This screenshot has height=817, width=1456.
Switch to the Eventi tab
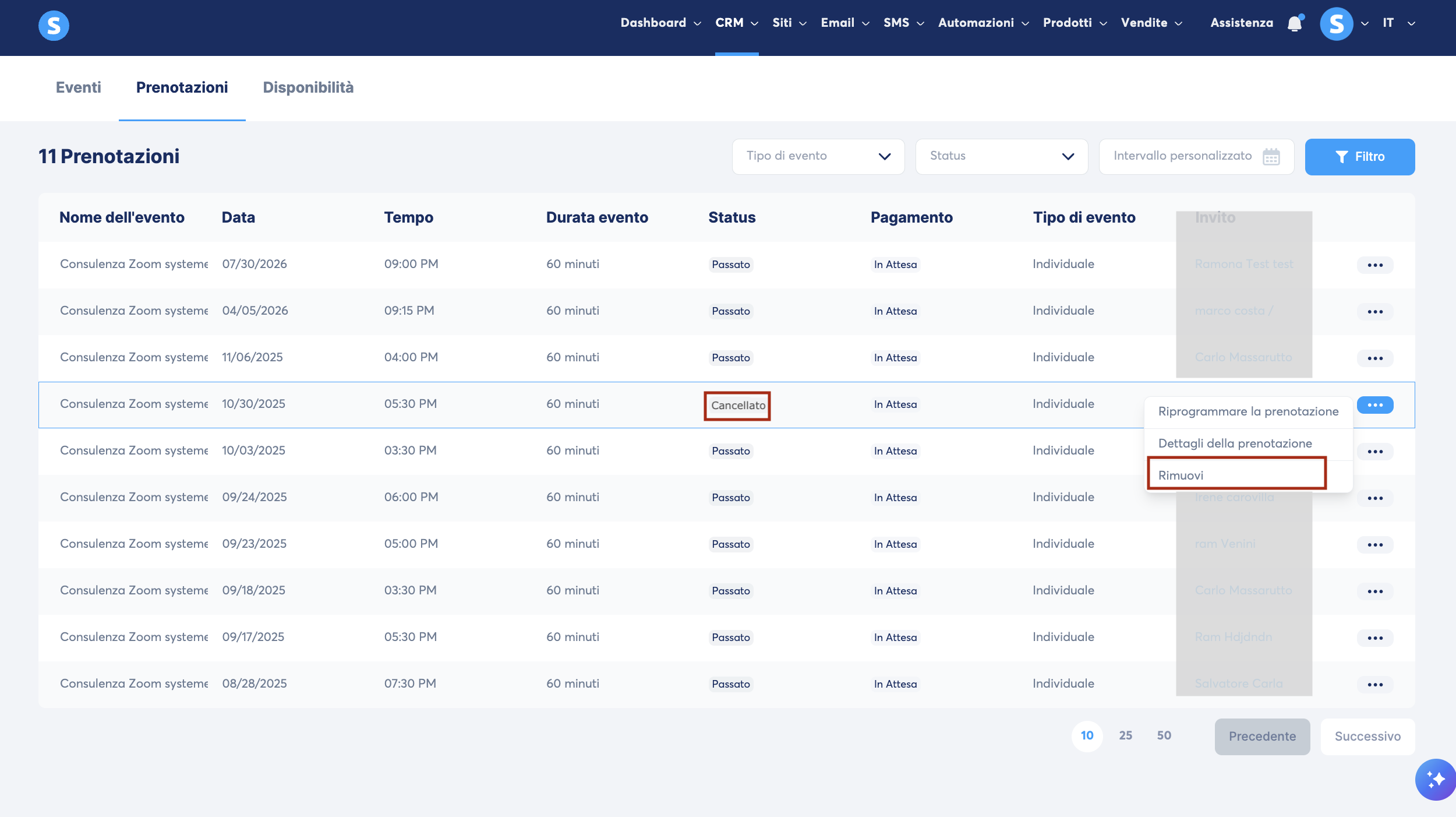(79, 87)
